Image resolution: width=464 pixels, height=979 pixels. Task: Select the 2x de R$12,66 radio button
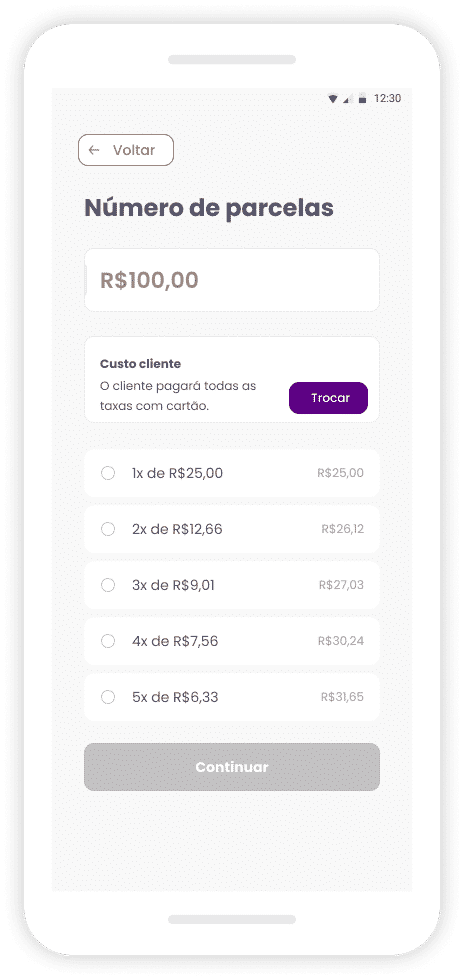point(108,529)
